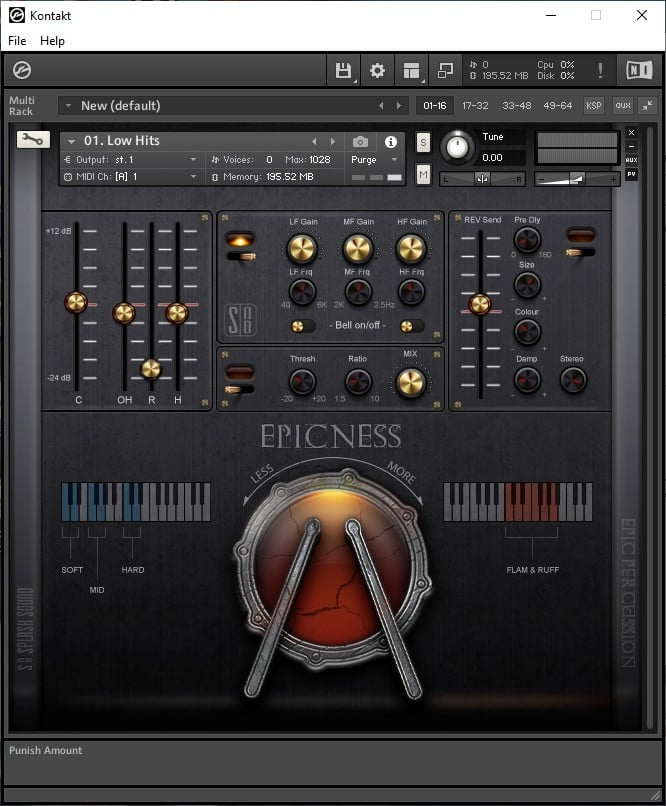Toggle the multi rack aux button
The image size is (666, 806).
click(623, 105)
